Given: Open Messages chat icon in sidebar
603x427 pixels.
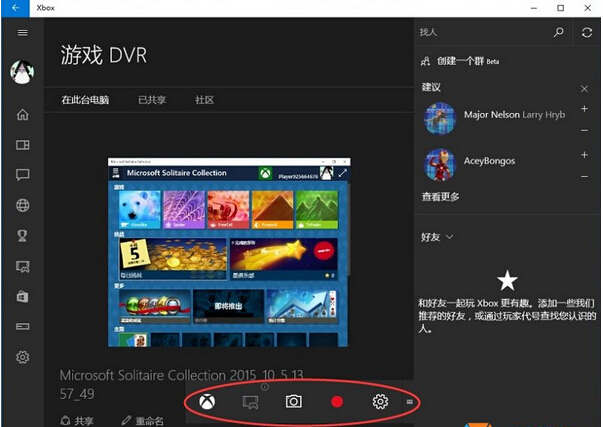Looking at the screenshot, I should [x=22, y=174].
